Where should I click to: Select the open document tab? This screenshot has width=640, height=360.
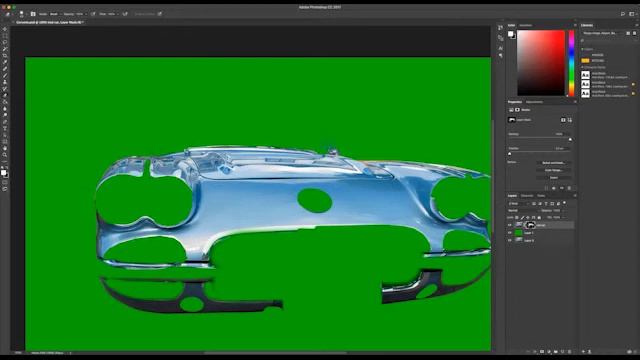pyautogui.click(x=50, y=22)
